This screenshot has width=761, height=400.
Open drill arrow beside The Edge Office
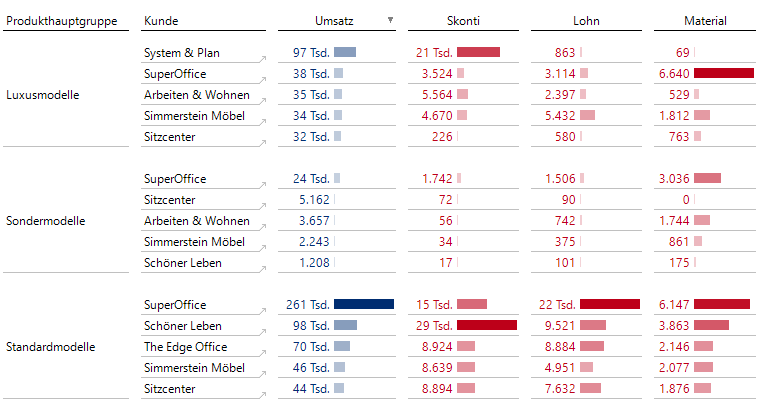[x=264, y=354]
